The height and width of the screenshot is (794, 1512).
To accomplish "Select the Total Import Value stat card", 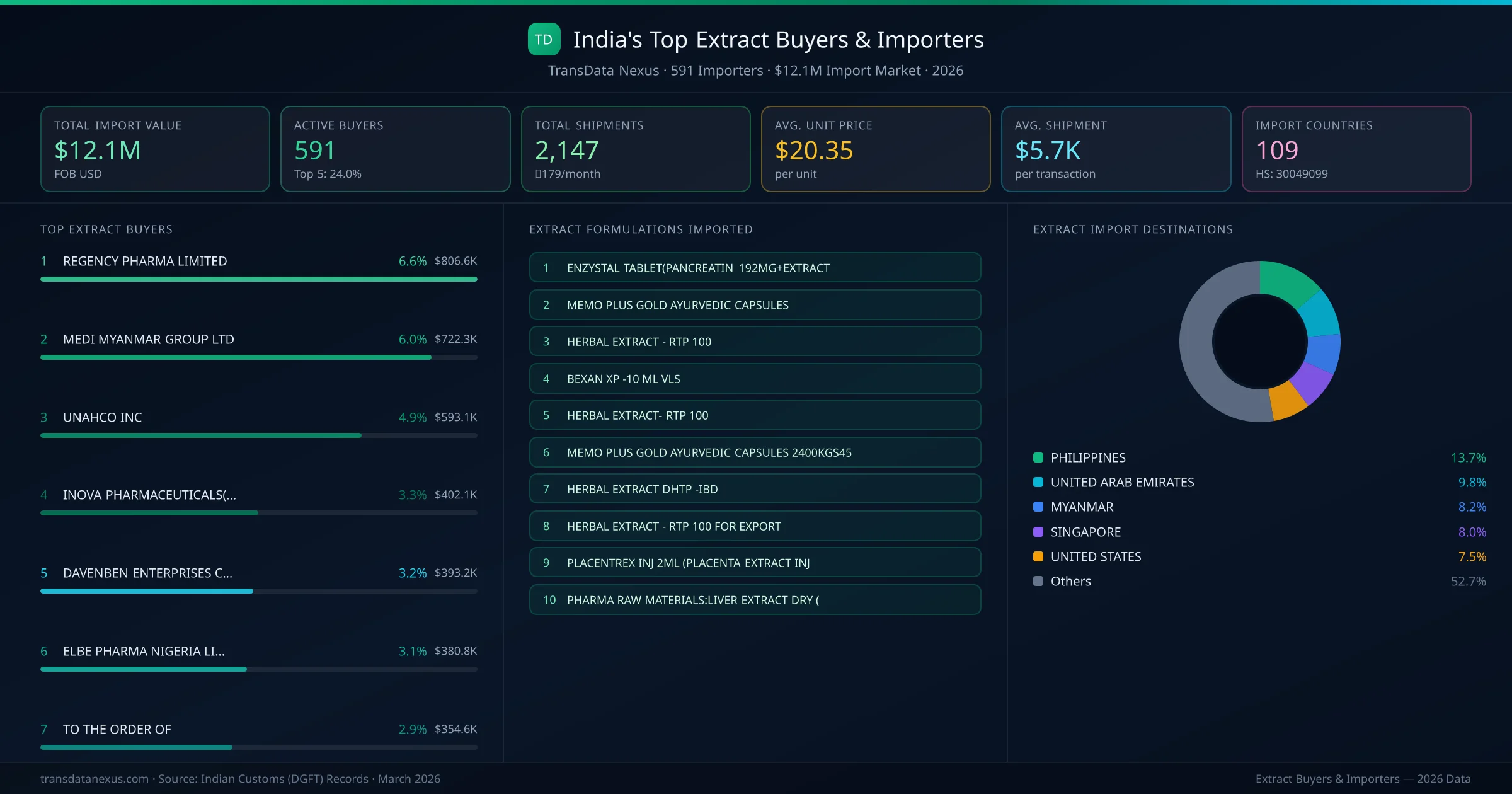I will coord(155,149).
